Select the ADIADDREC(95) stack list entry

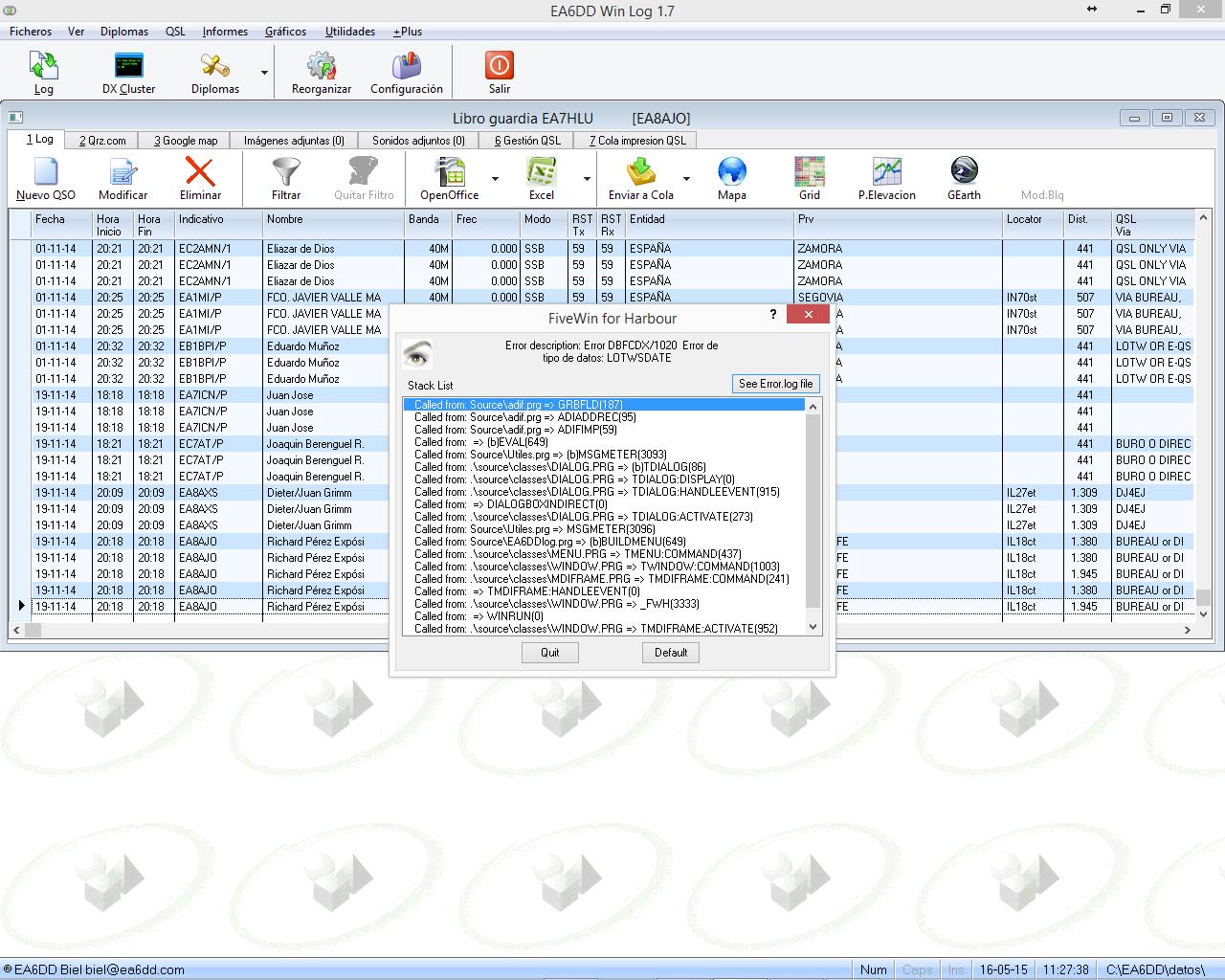tap(524, 417)
